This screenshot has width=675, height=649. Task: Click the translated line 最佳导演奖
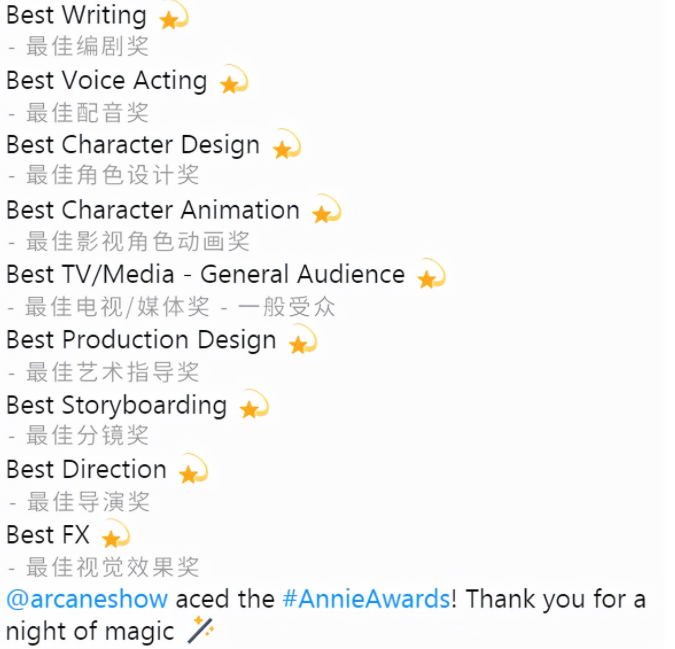pyautogui.click(x=88, y=501)
